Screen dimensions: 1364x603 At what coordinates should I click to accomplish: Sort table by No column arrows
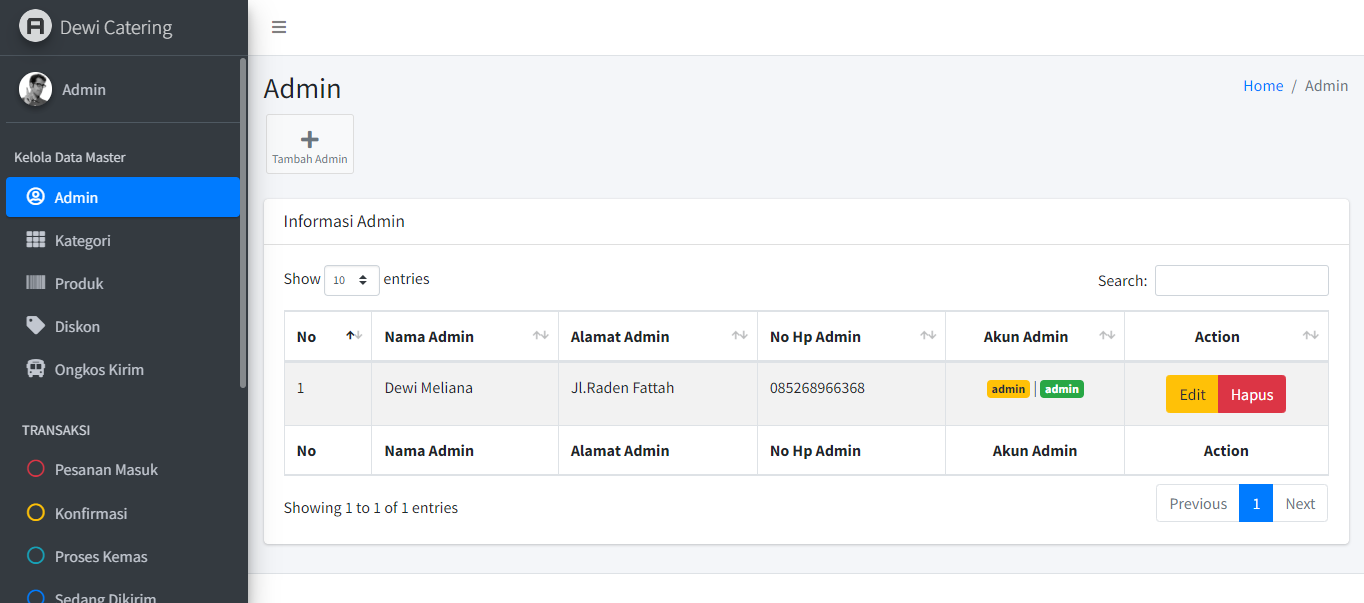[354, 336]
